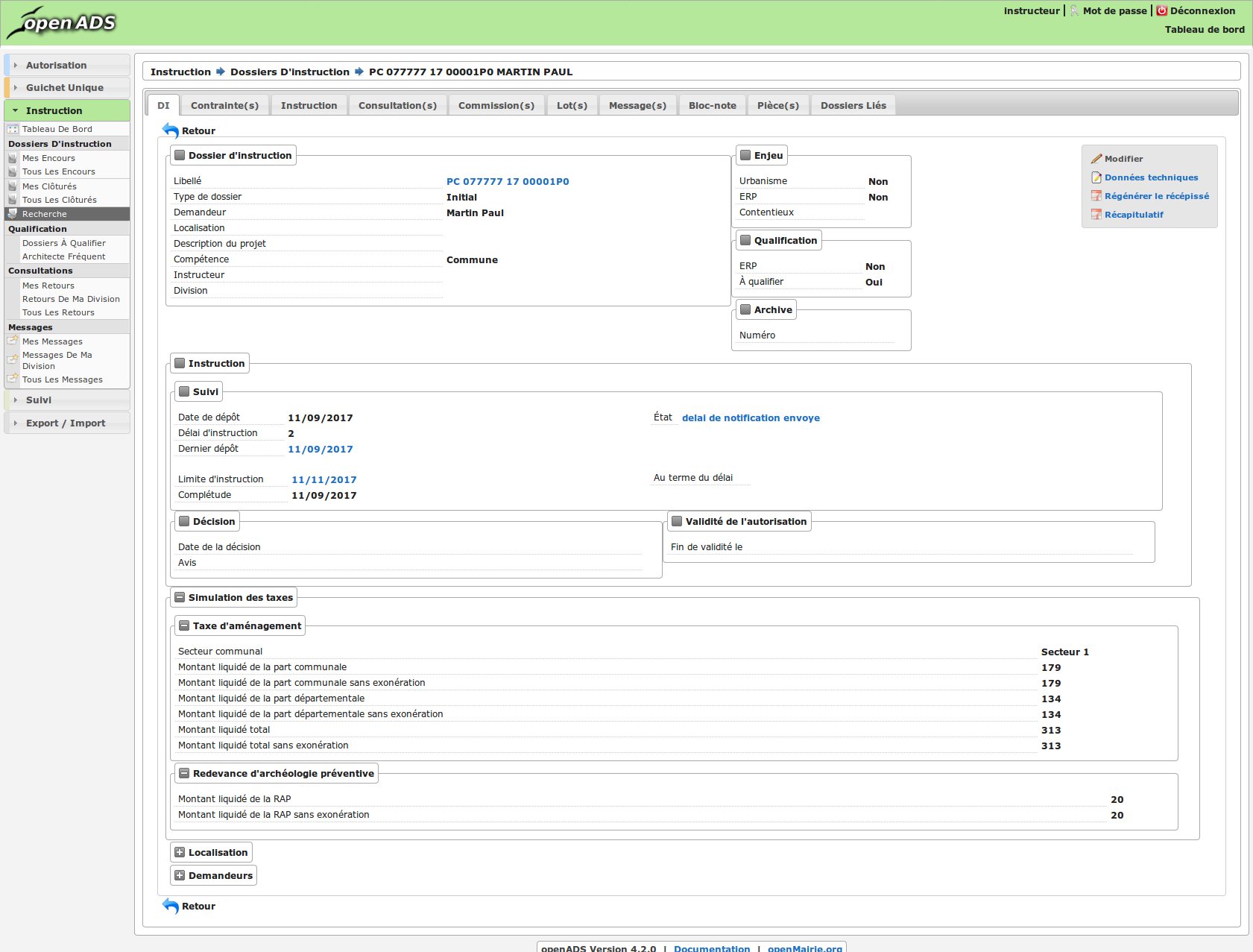Select the DI tab
Viewport: 1253px width, 952px height.
click(164, 106)
